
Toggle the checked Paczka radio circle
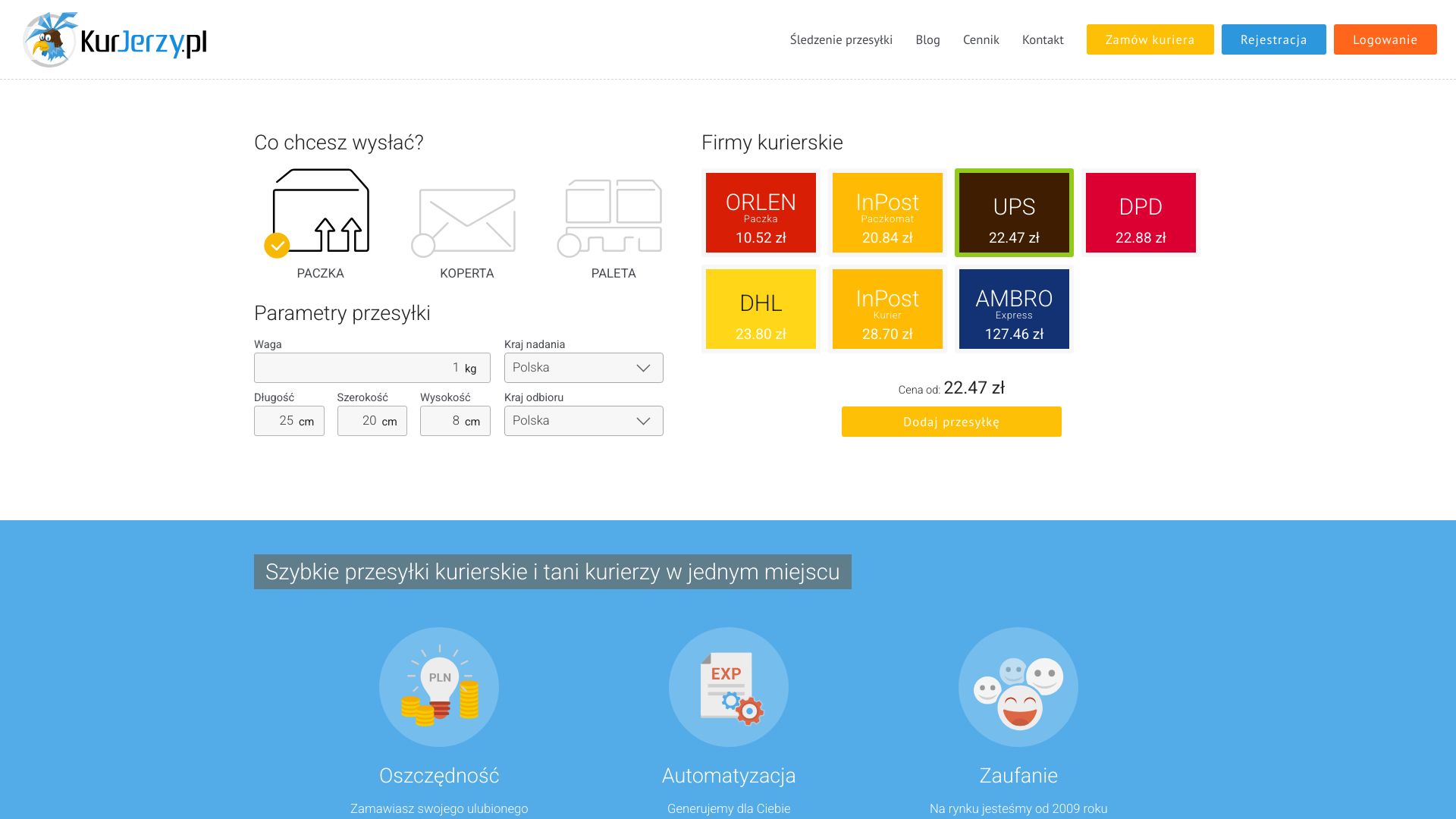(x=277, y=246)
